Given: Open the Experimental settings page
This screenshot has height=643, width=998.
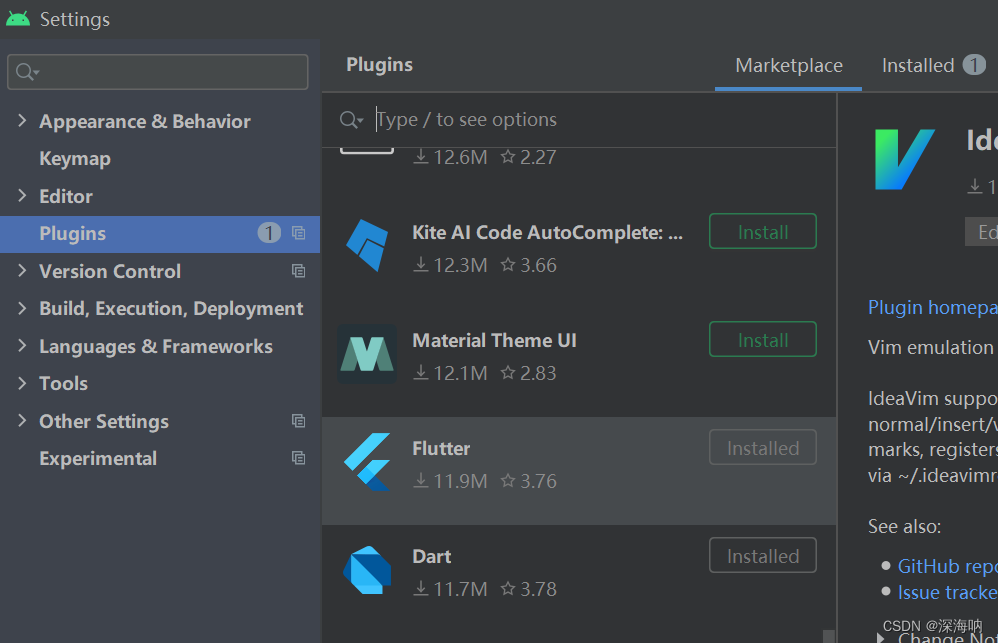Looking at the screenshot, I should (x=98, y=458).
